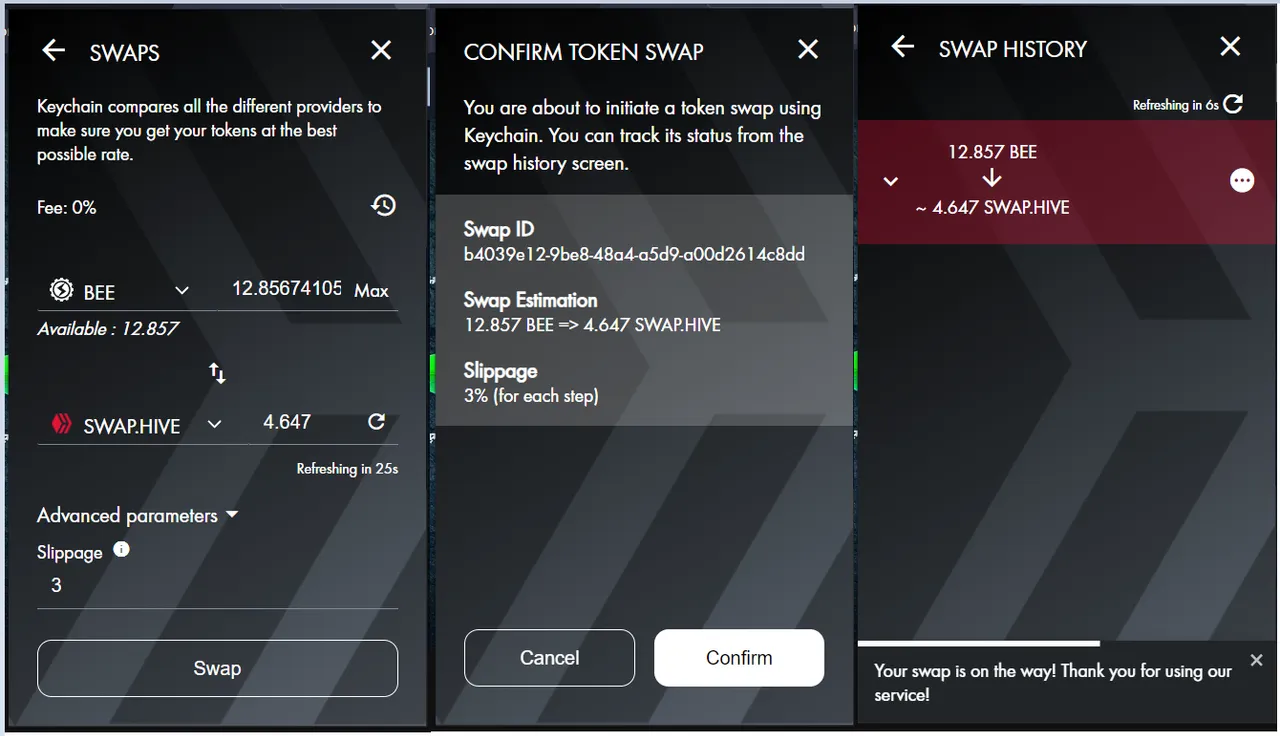The width and height of the screenshot is (1280, 736).
Task: Click the 'Fee: 0%' label
Action: 67,207
